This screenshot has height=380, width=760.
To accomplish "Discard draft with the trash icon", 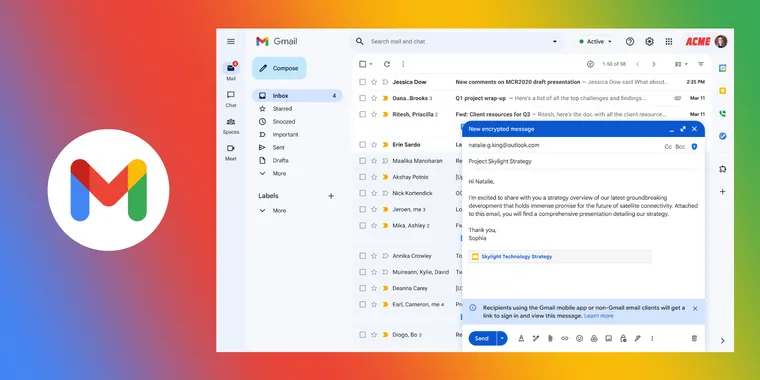I will tap(694, 338).
